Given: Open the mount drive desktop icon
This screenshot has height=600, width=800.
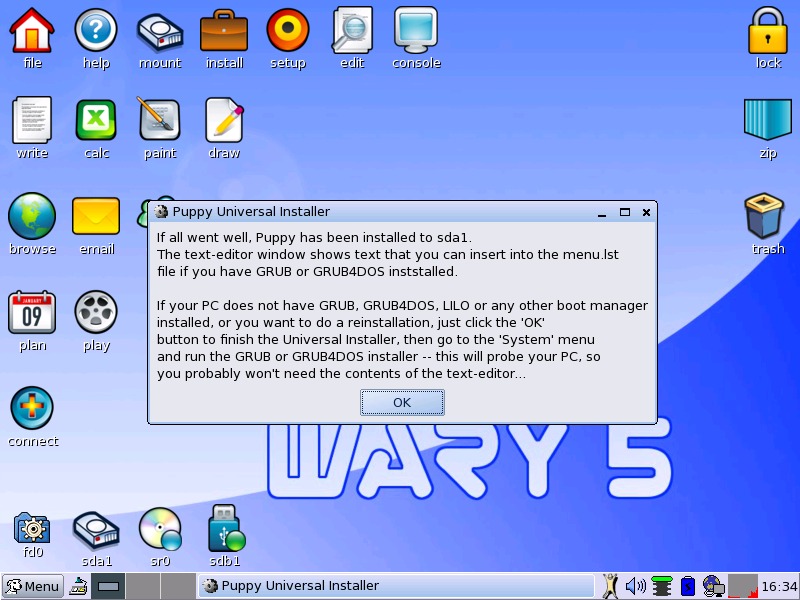Looking at the screenshot, I should coord(160,33).
